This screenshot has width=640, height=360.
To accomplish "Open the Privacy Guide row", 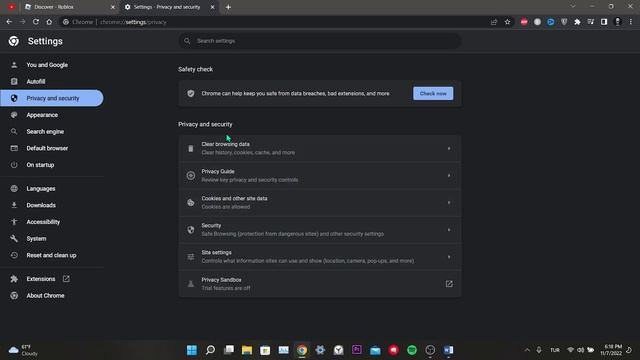I will coord(320,176).
